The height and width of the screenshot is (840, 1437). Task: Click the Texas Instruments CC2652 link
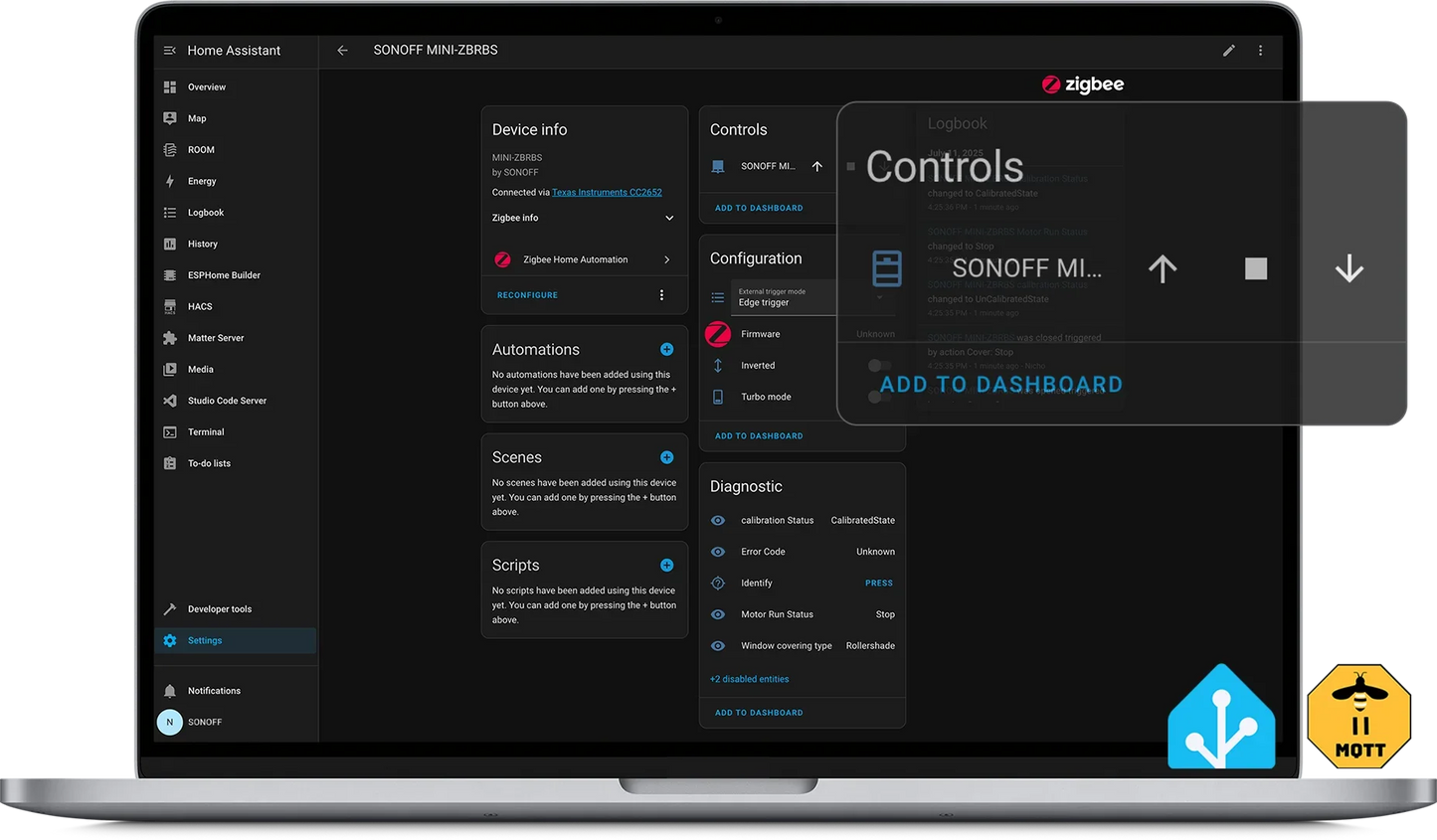point(607,193)
